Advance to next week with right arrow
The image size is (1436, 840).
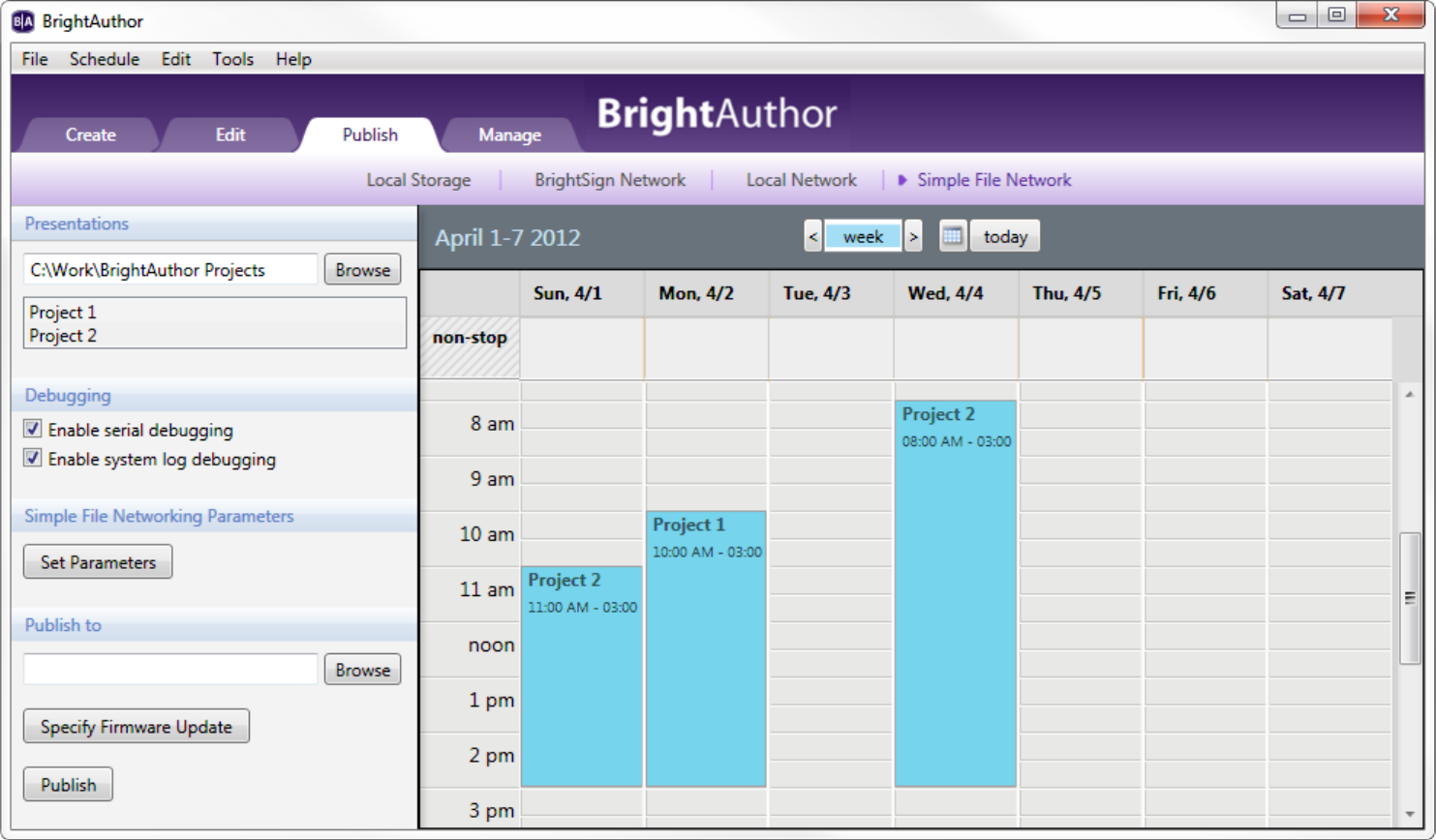pyautogui.click(x=913, y=236)
